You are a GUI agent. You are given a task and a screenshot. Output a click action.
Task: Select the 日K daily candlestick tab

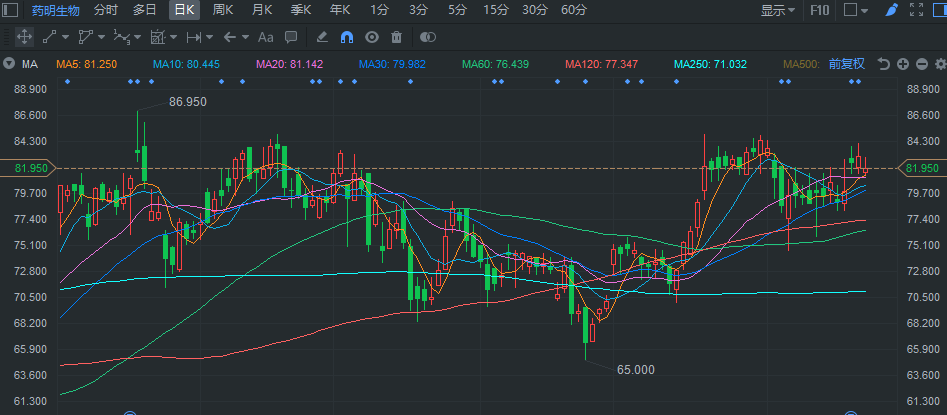pyautogui.click(x=184, y=10)
